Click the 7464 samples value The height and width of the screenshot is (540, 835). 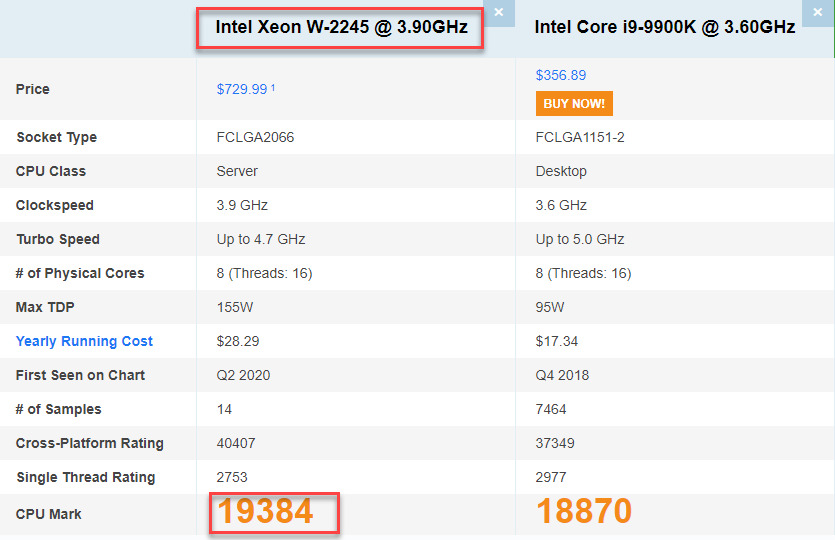(553, 409)
